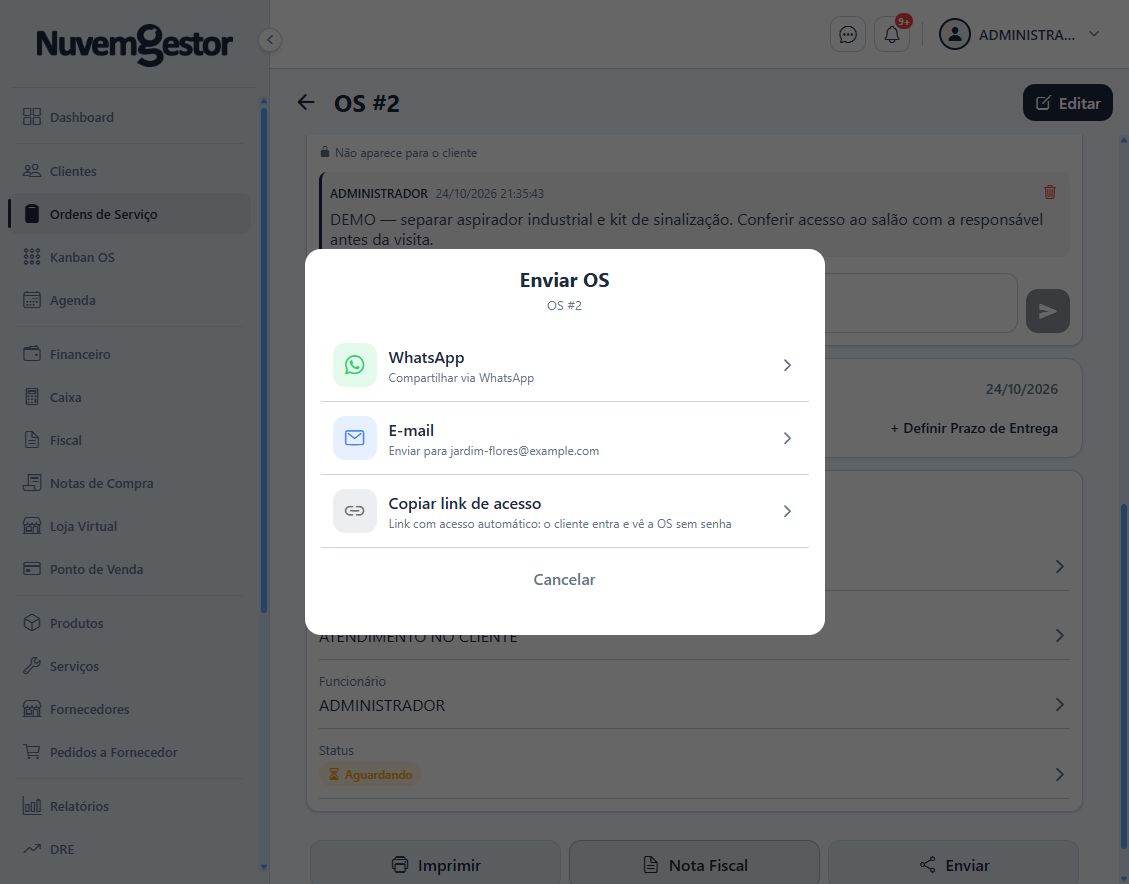Send the note with the paper plane button

point(1047,311)
